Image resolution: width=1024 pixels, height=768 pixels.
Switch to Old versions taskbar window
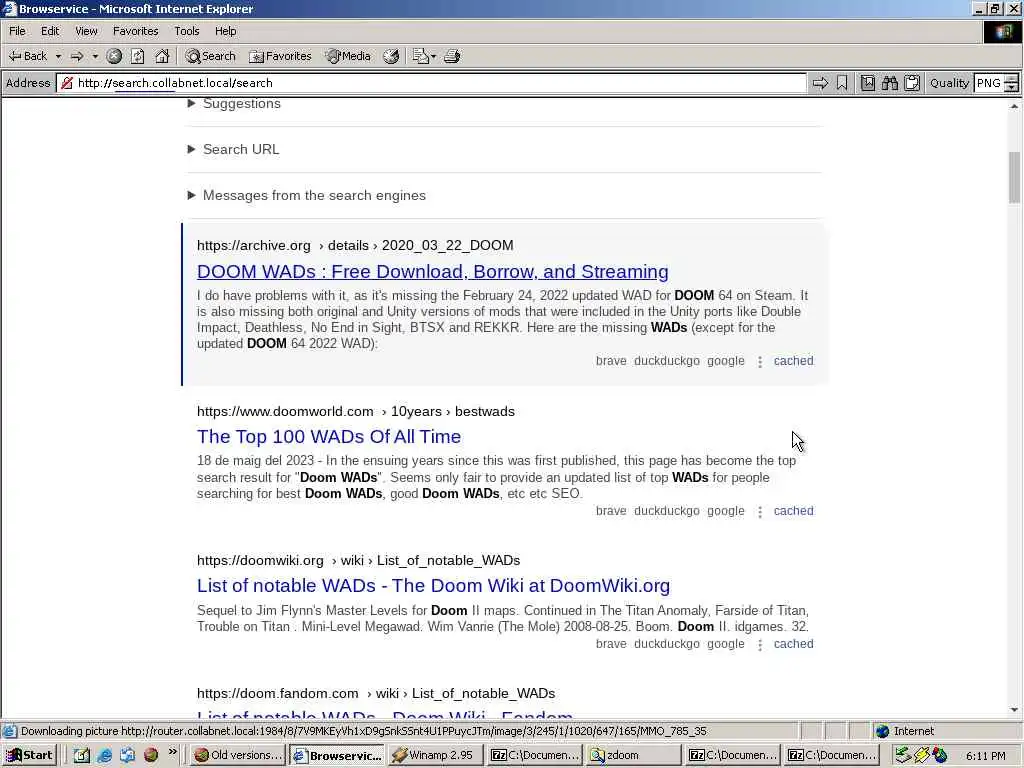(239, 755)
